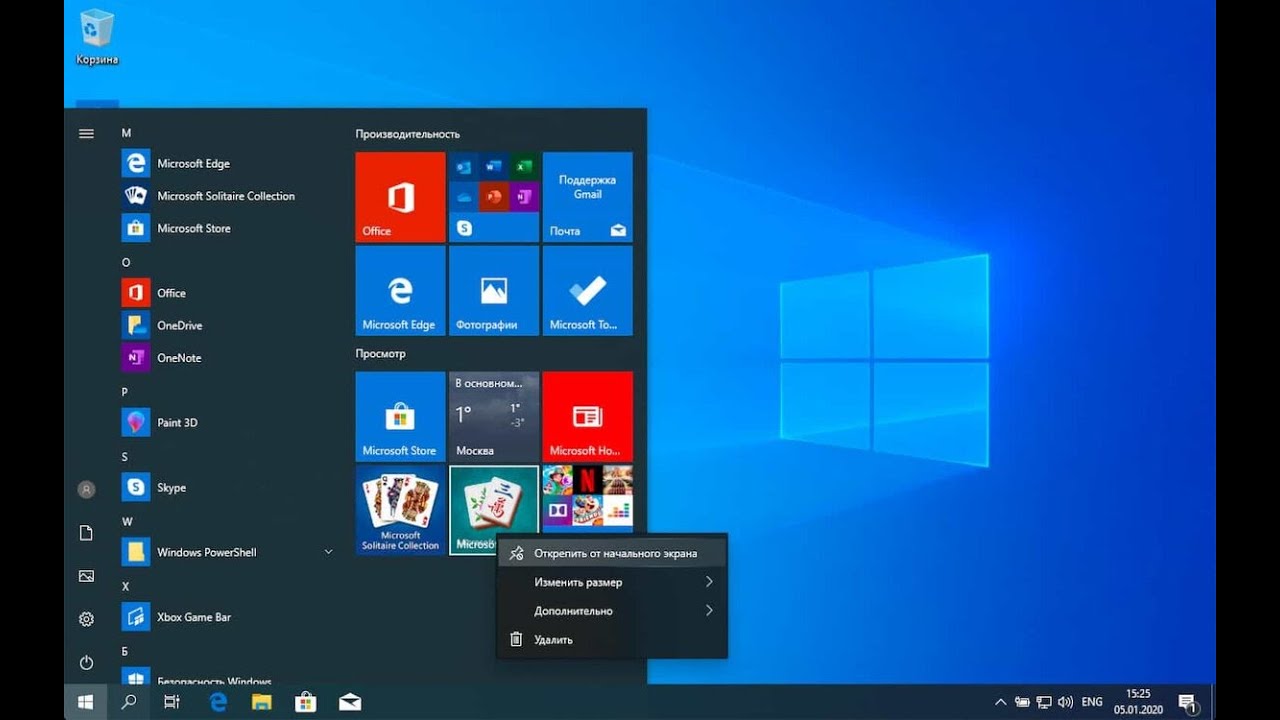Open the Москва weather tile
Screen dimensions: 1280x720
tap(494, 416)
